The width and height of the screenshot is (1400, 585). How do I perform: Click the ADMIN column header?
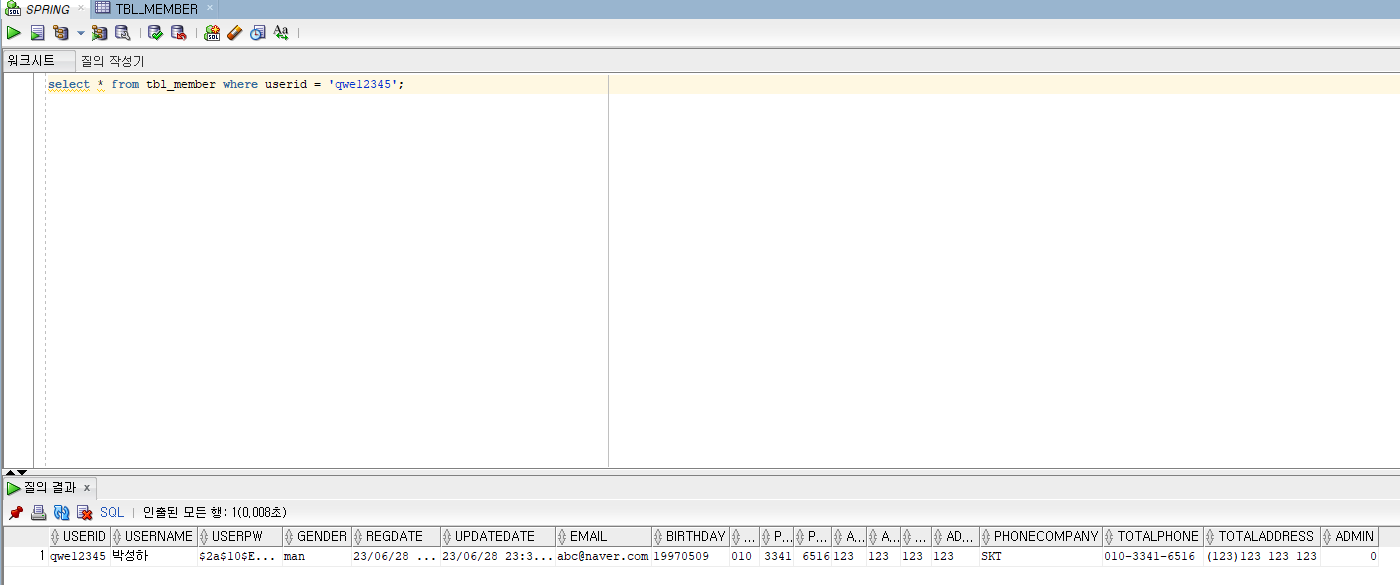1350,536
